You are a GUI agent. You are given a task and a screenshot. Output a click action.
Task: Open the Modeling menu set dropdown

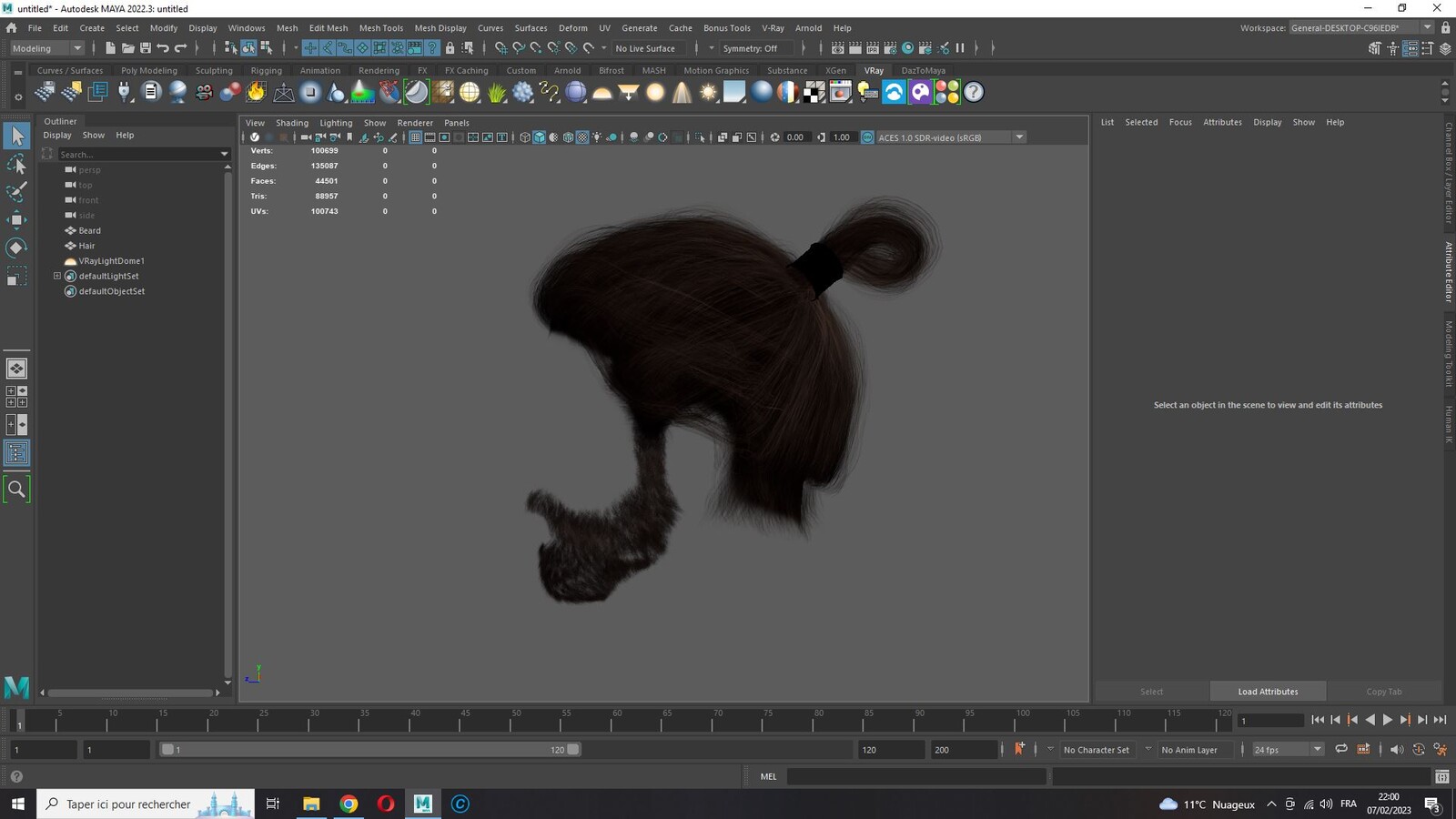tap(45, 48)
